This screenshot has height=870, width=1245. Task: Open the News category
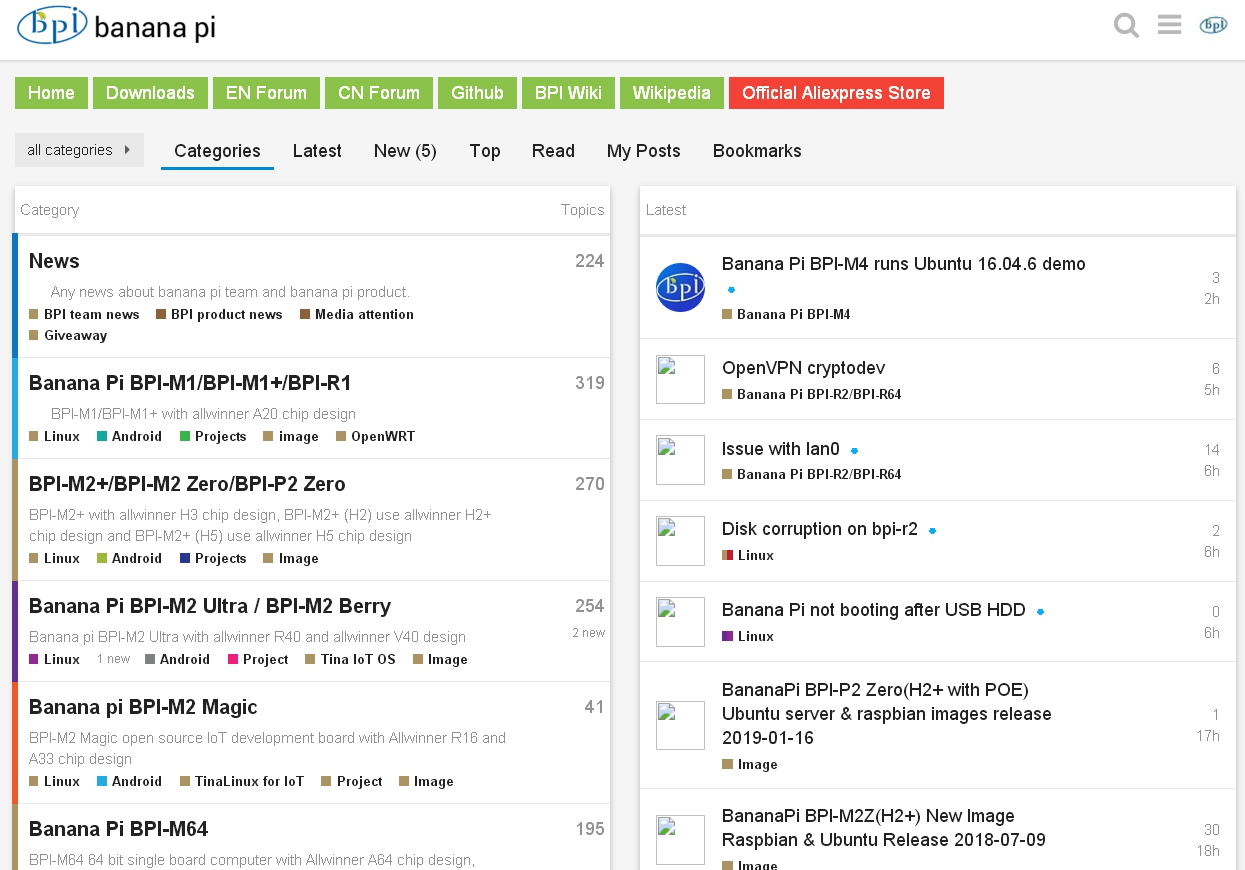click(x=54, y=261)
